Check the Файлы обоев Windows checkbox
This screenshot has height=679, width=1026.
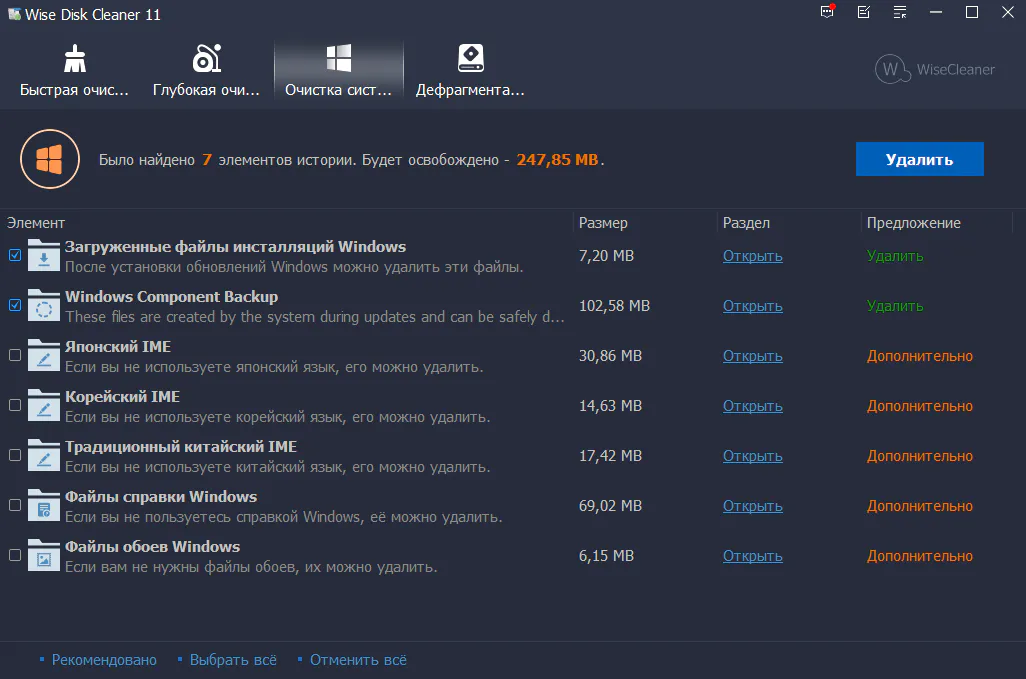[15, 555]
